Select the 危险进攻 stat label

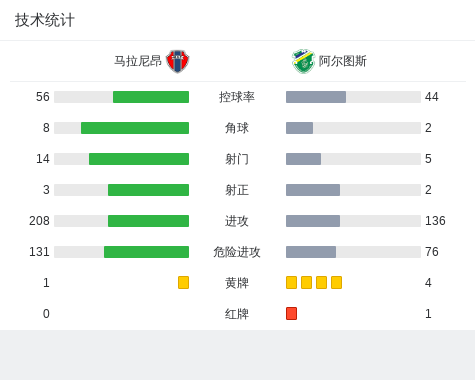click(237, 252)
